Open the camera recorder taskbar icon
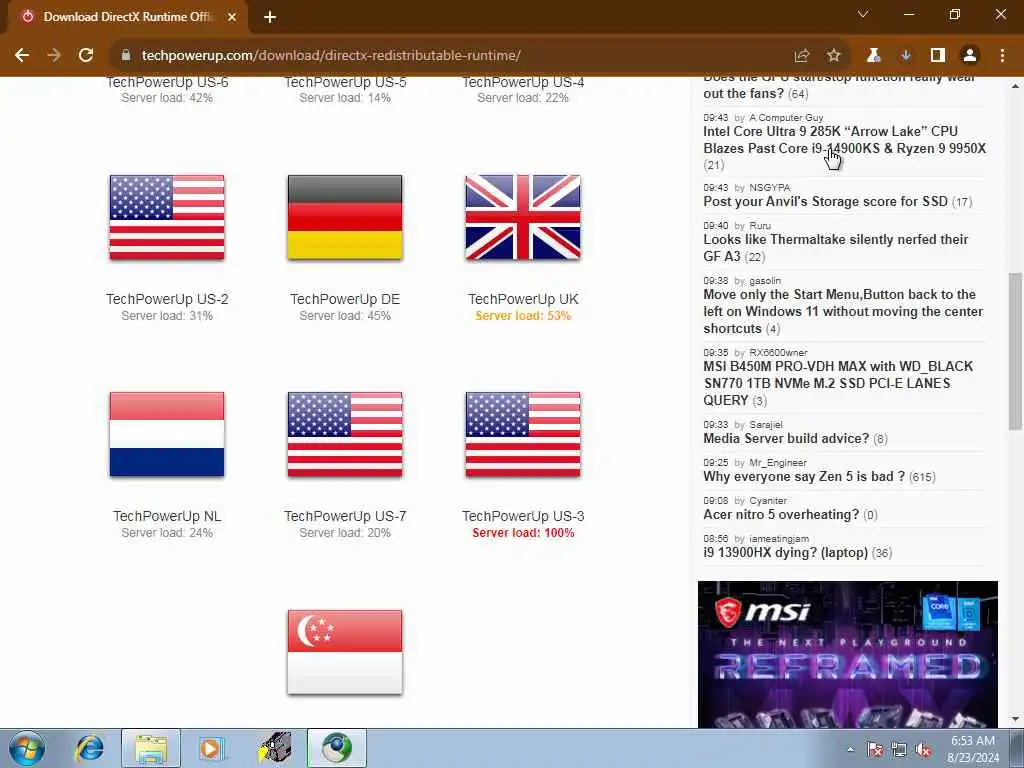The width and height of the screenshot is (1024, 768). (274, 748)
